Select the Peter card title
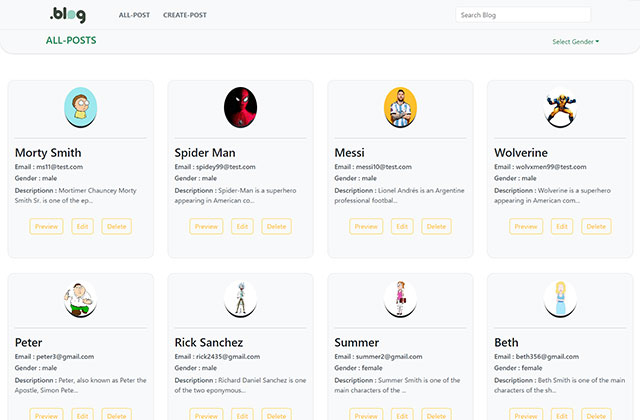The height and width of the screenshot is (420, 640). point(29,342)
